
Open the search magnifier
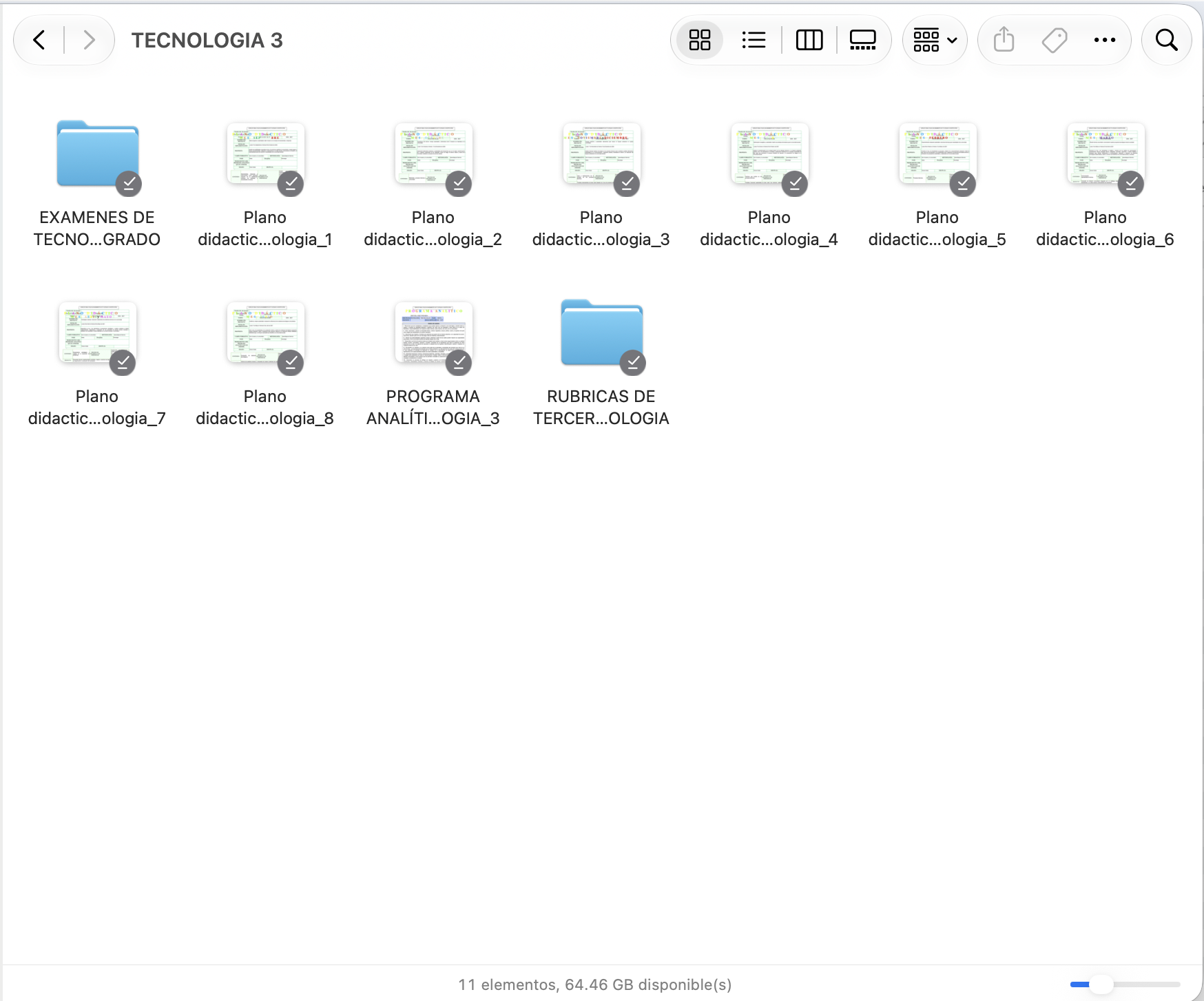pos(1167,40)
